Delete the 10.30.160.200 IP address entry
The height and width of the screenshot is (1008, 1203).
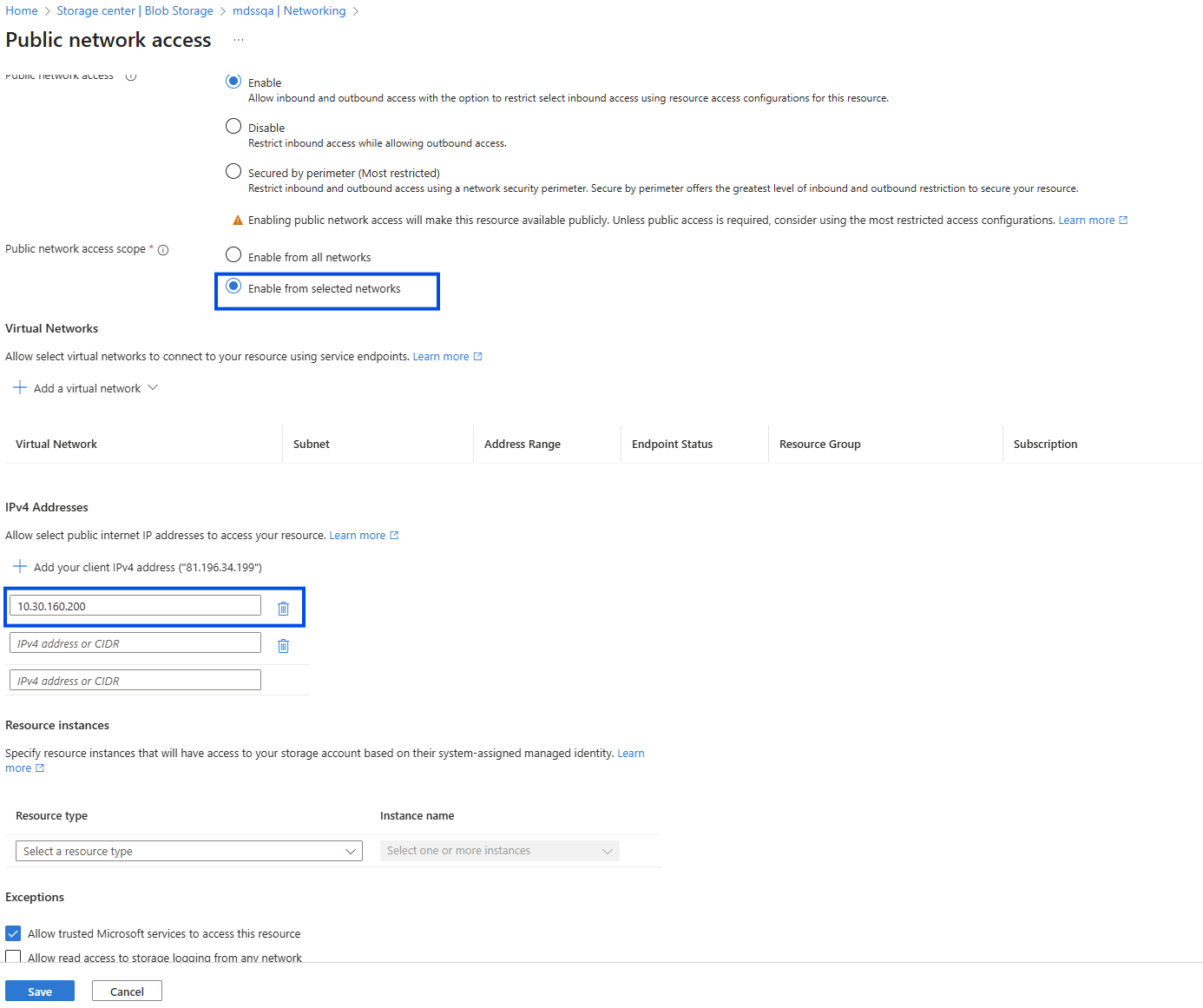pyautogui.click(x=283, y=609)
